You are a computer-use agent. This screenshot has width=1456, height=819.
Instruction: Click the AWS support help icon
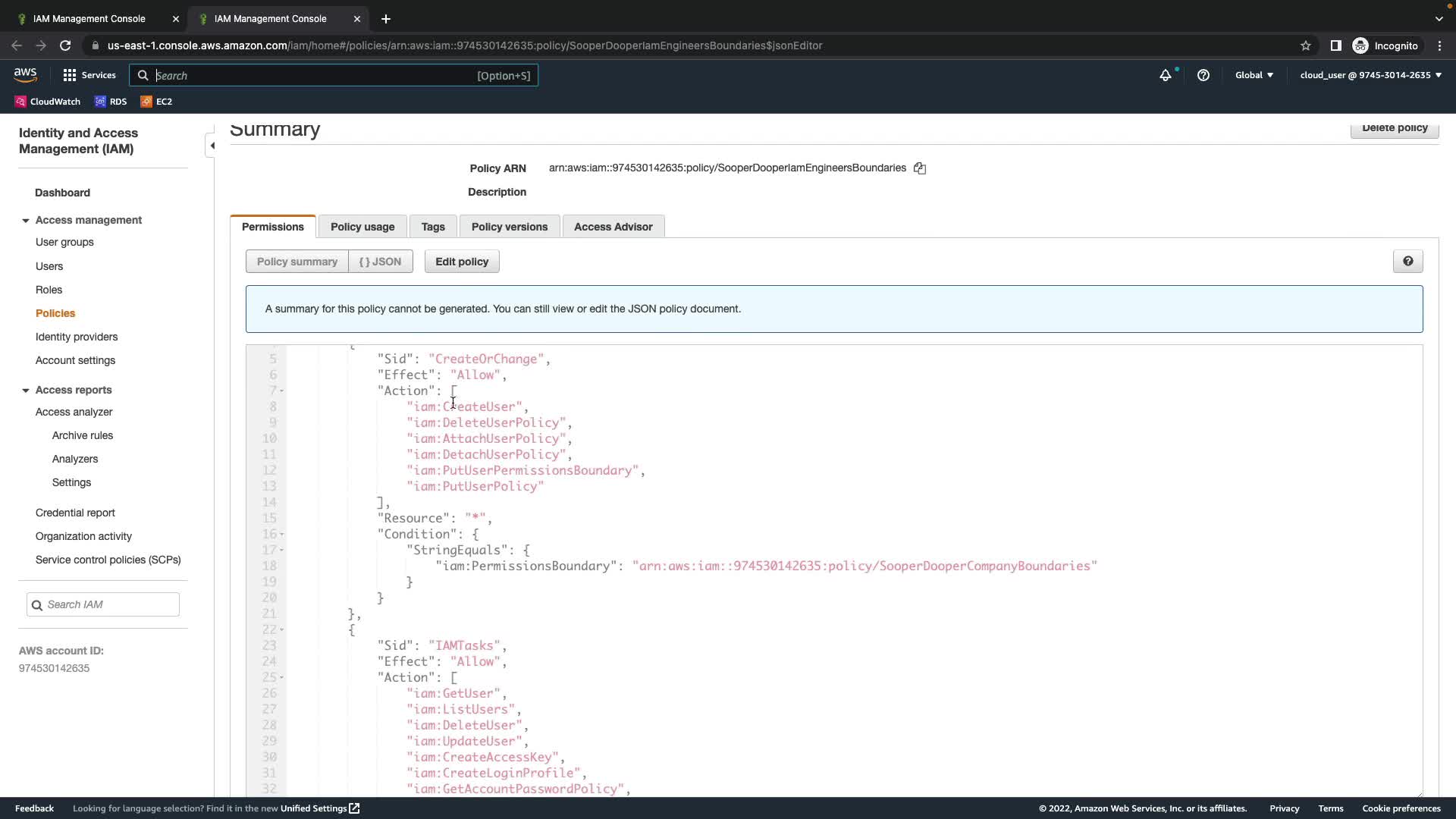[x=1203, y=75]
